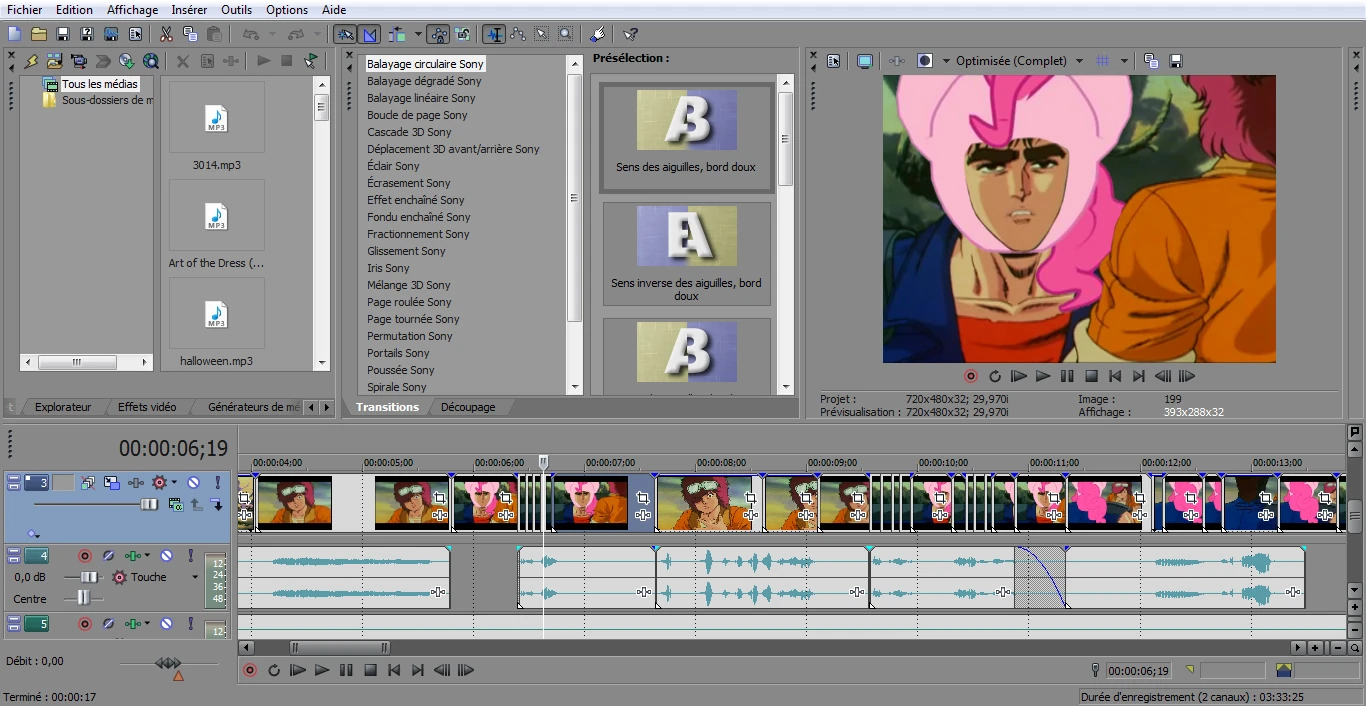Open the auto ripple mode dropdown arrow
Screen dimensions: 1366x706
pos(418,34)
